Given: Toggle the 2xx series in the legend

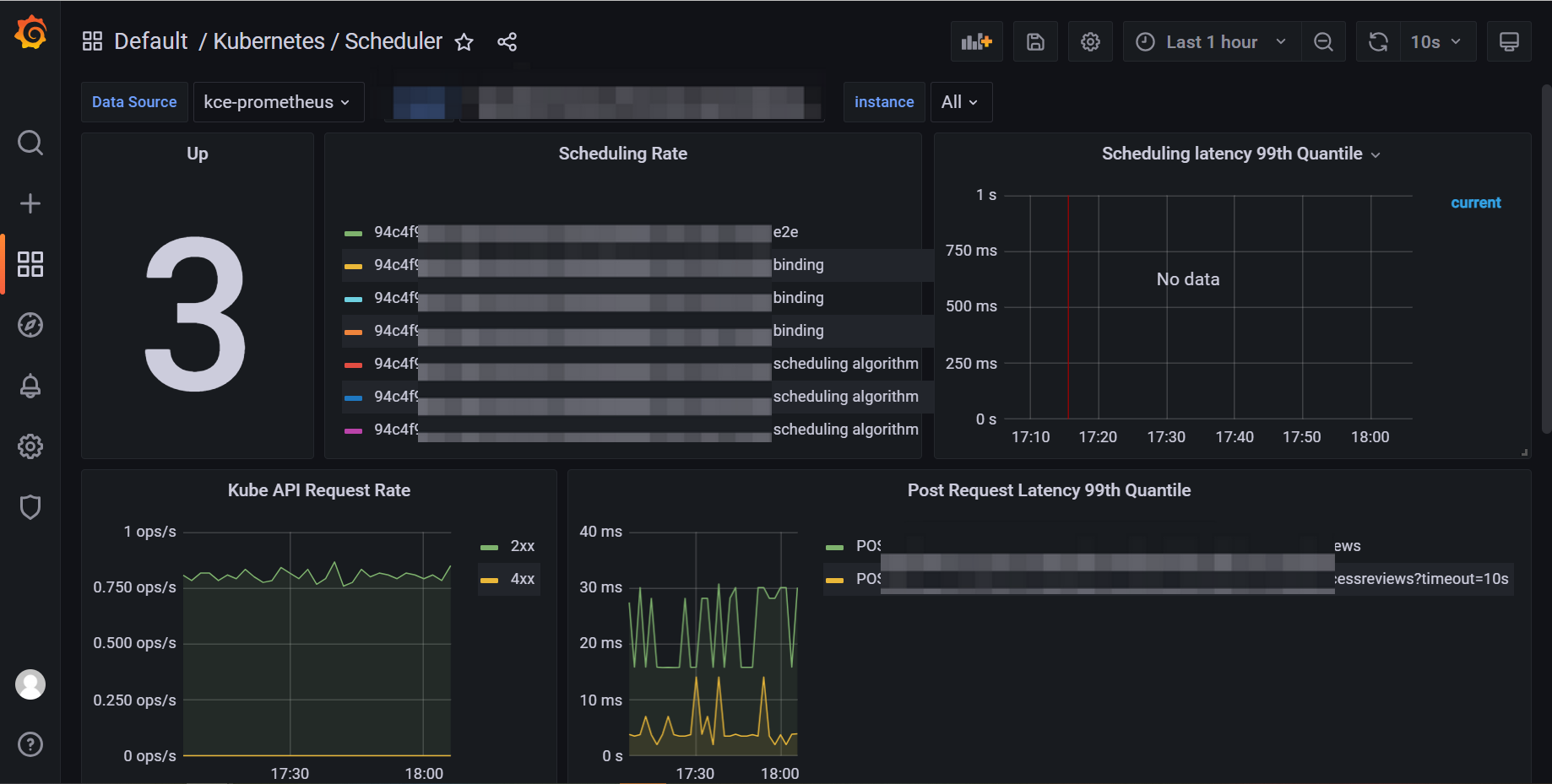Looking at the screenshot, I should click(522, 546).
